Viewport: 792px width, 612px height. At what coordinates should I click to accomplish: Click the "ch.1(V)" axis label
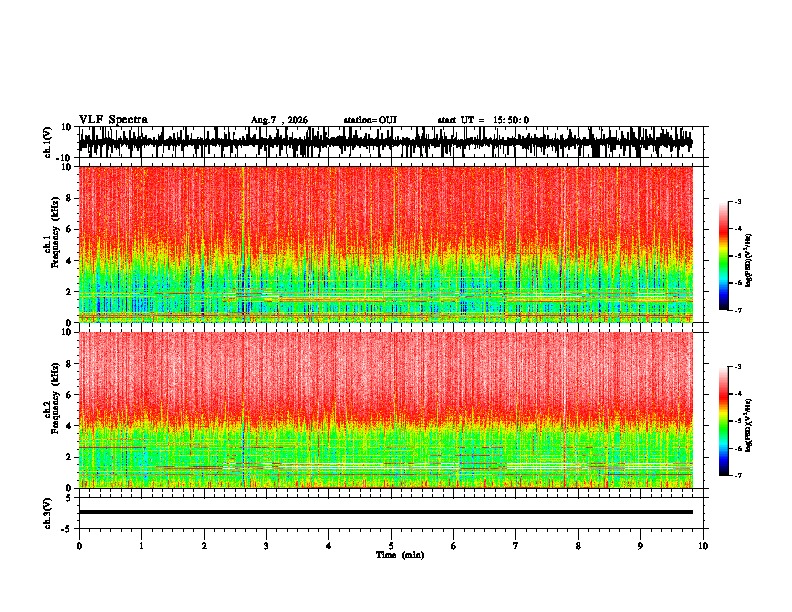click(x=48, y=142)
